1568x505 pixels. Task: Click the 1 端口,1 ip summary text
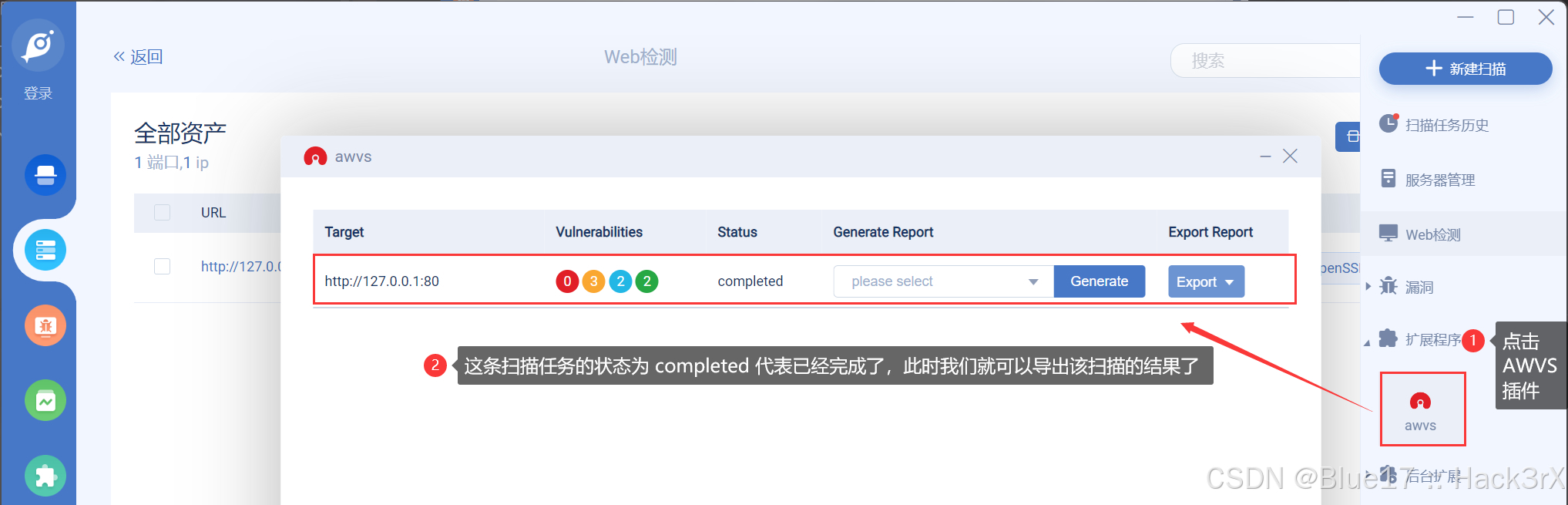[x=172, y=163]
